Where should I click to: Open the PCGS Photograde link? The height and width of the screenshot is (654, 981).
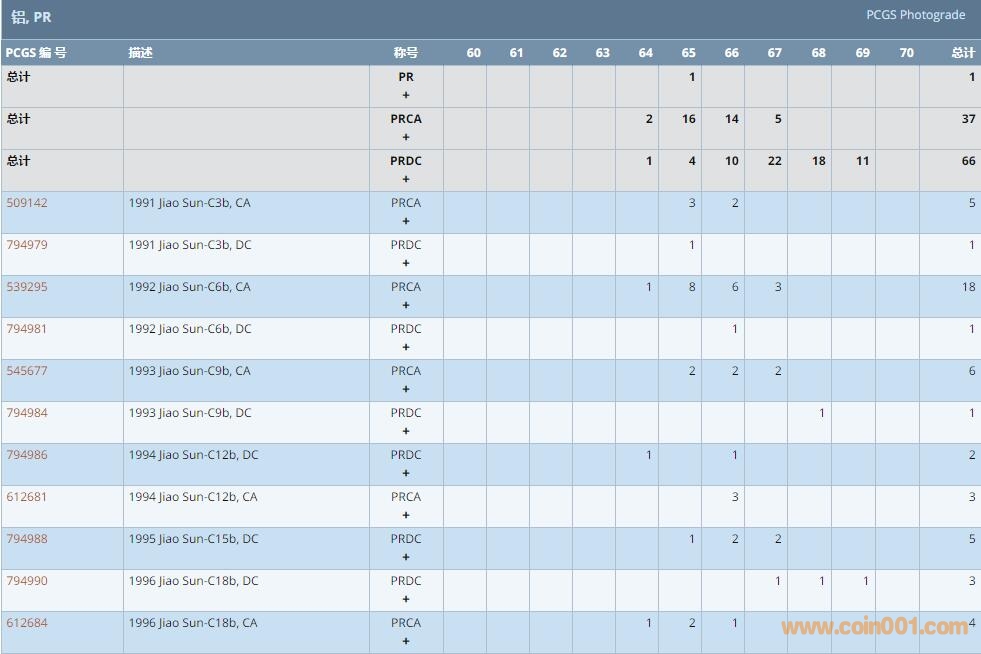pos(915,15)
